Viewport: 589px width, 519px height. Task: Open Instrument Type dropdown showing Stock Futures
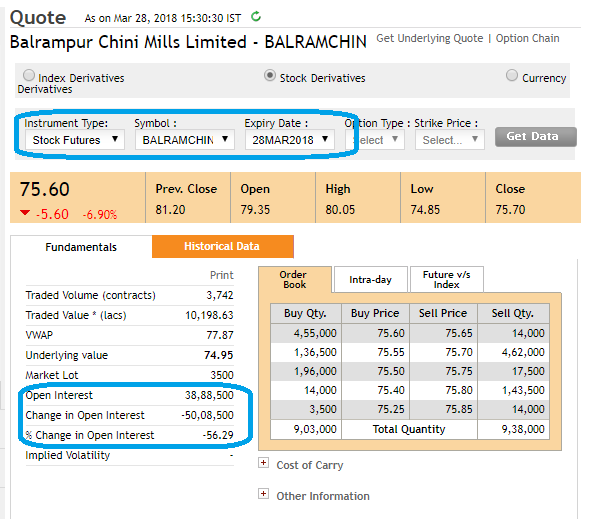(x=75, y=140)
